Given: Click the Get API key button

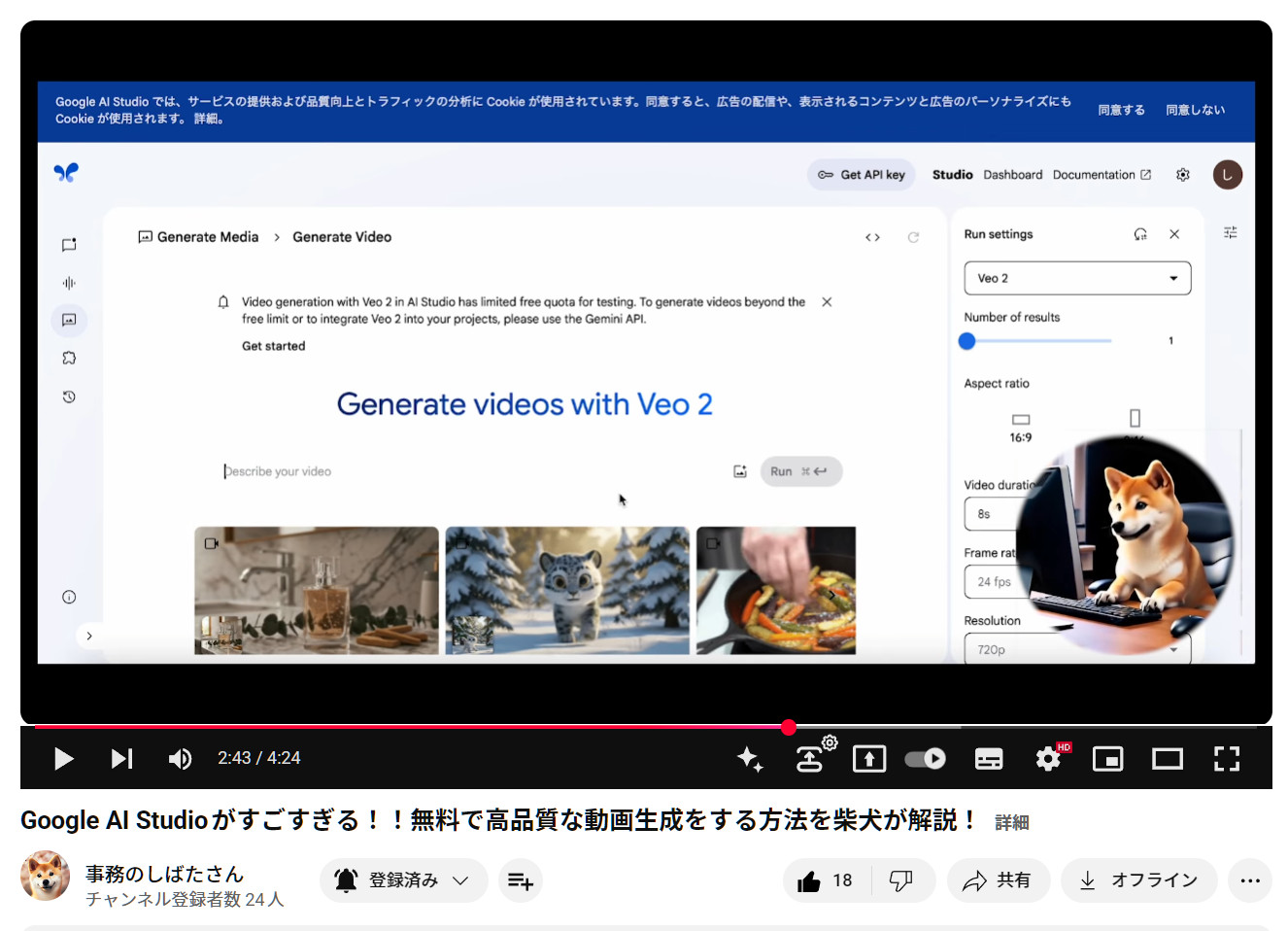Looking at the screenshot, I should (862, 175).
